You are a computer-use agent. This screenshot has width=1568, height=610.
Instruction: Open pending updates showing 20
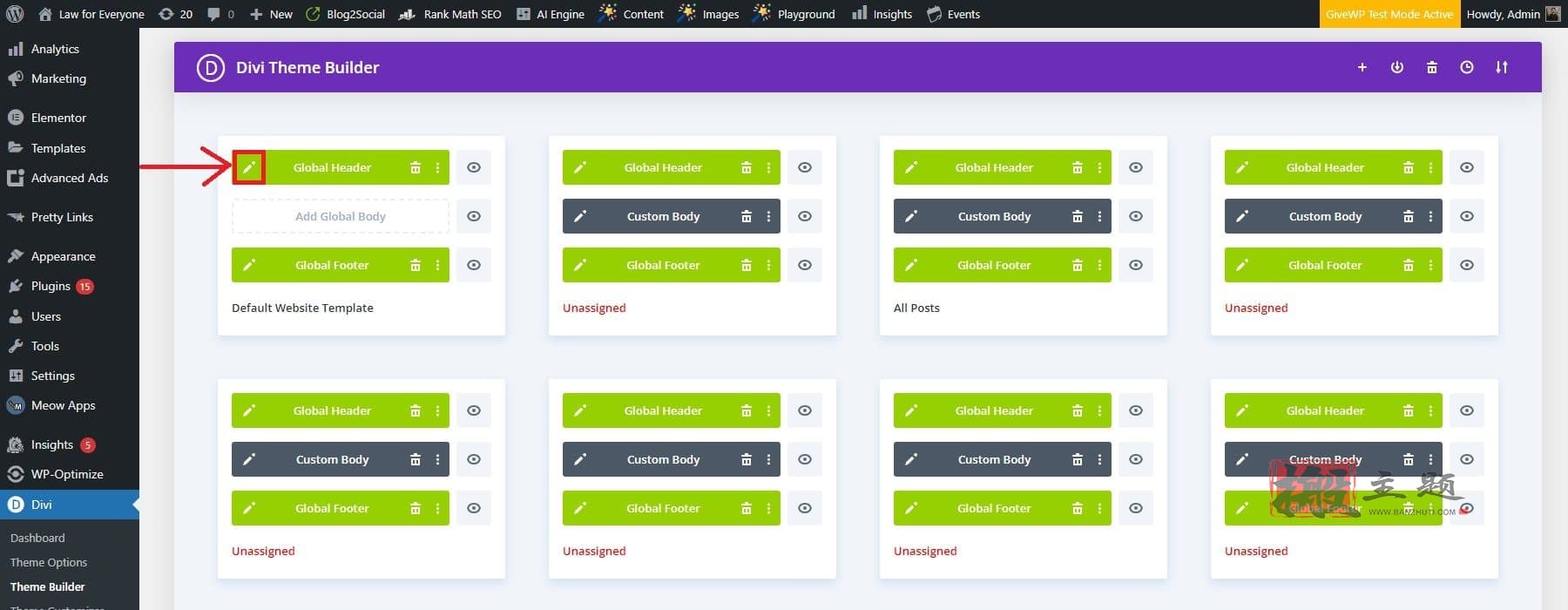tap(175, 14)
